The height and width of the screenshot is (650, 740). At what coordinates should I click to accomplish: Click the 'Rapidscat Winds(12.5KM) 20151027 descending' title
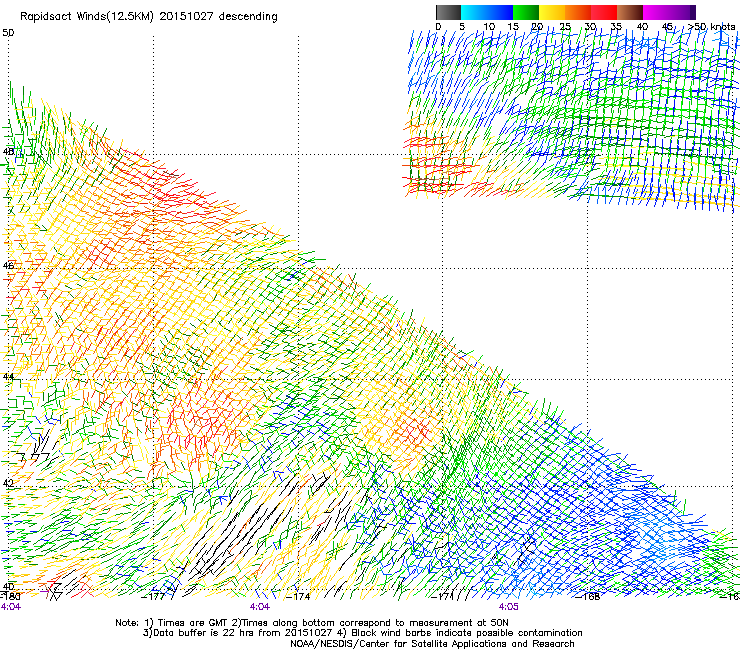(149, 17)
